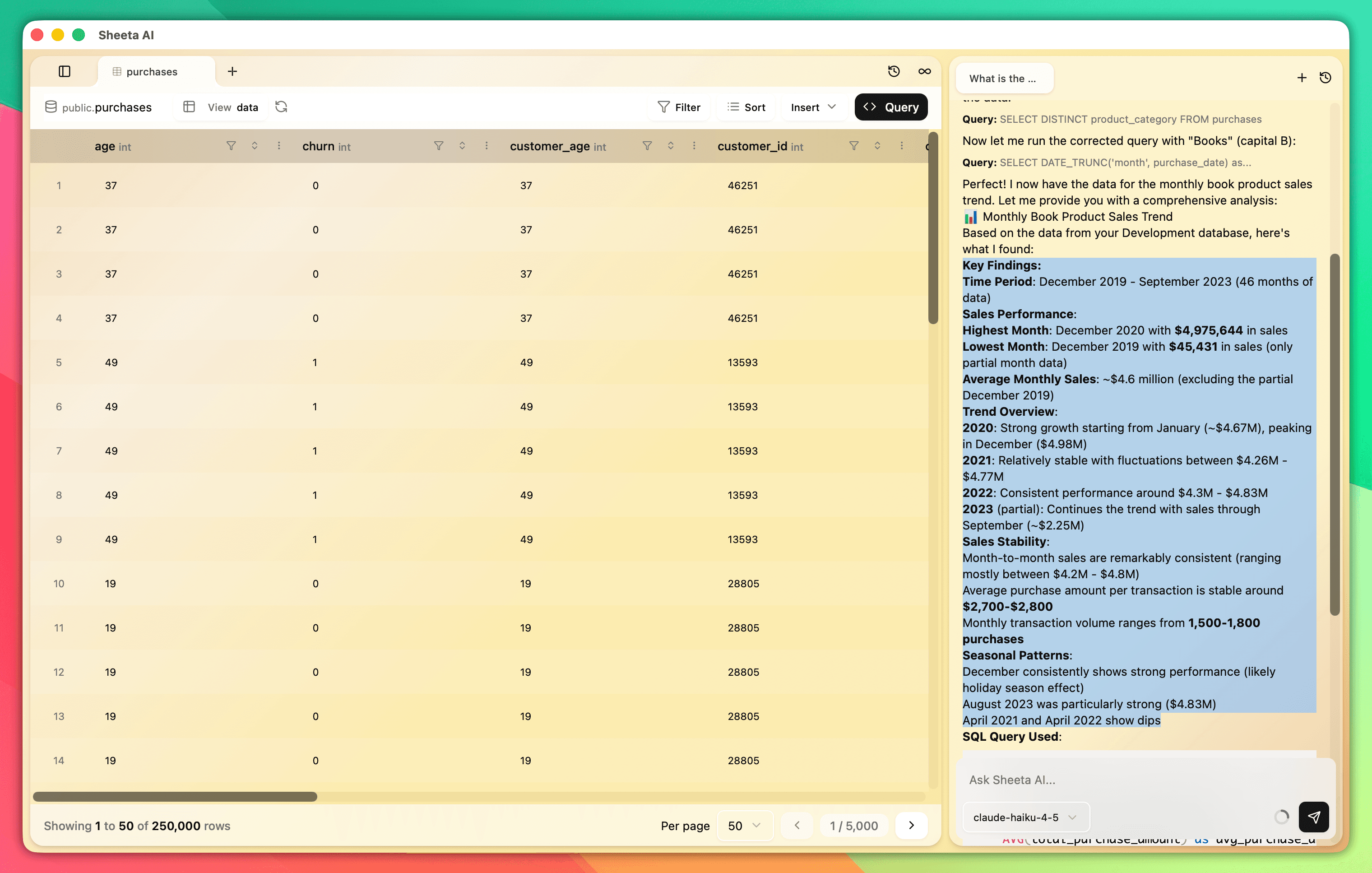
Task: Open the claude-haiku-4-5 model selector
Action: tap(1024, 817)
